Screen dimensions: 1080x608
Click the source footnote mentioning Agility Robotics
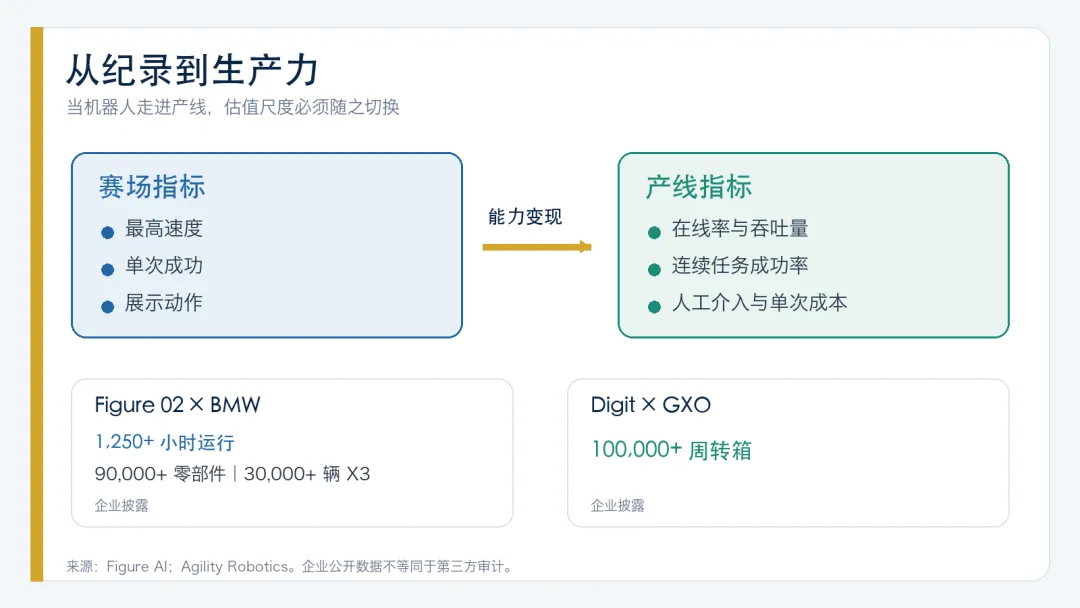(291, 567)
